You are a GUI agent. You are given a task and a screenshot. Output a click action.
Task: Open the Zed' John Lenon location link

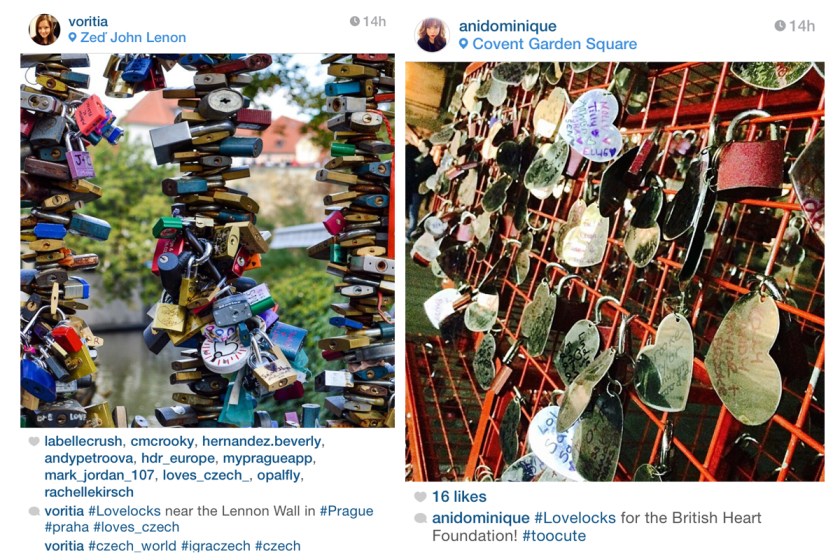133,38
